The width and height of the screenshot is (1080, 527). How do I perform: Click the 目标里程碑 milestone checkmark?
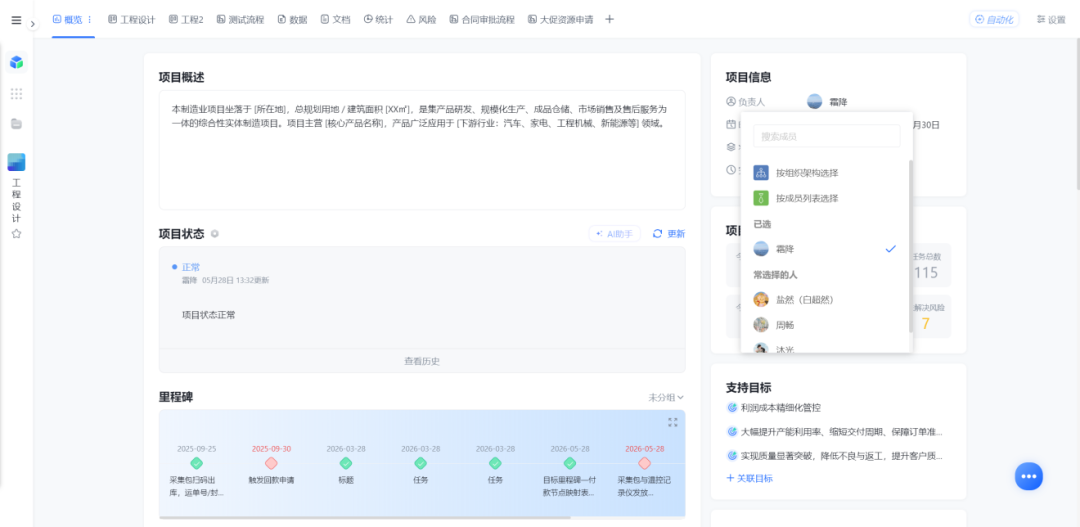pos(570,463)
